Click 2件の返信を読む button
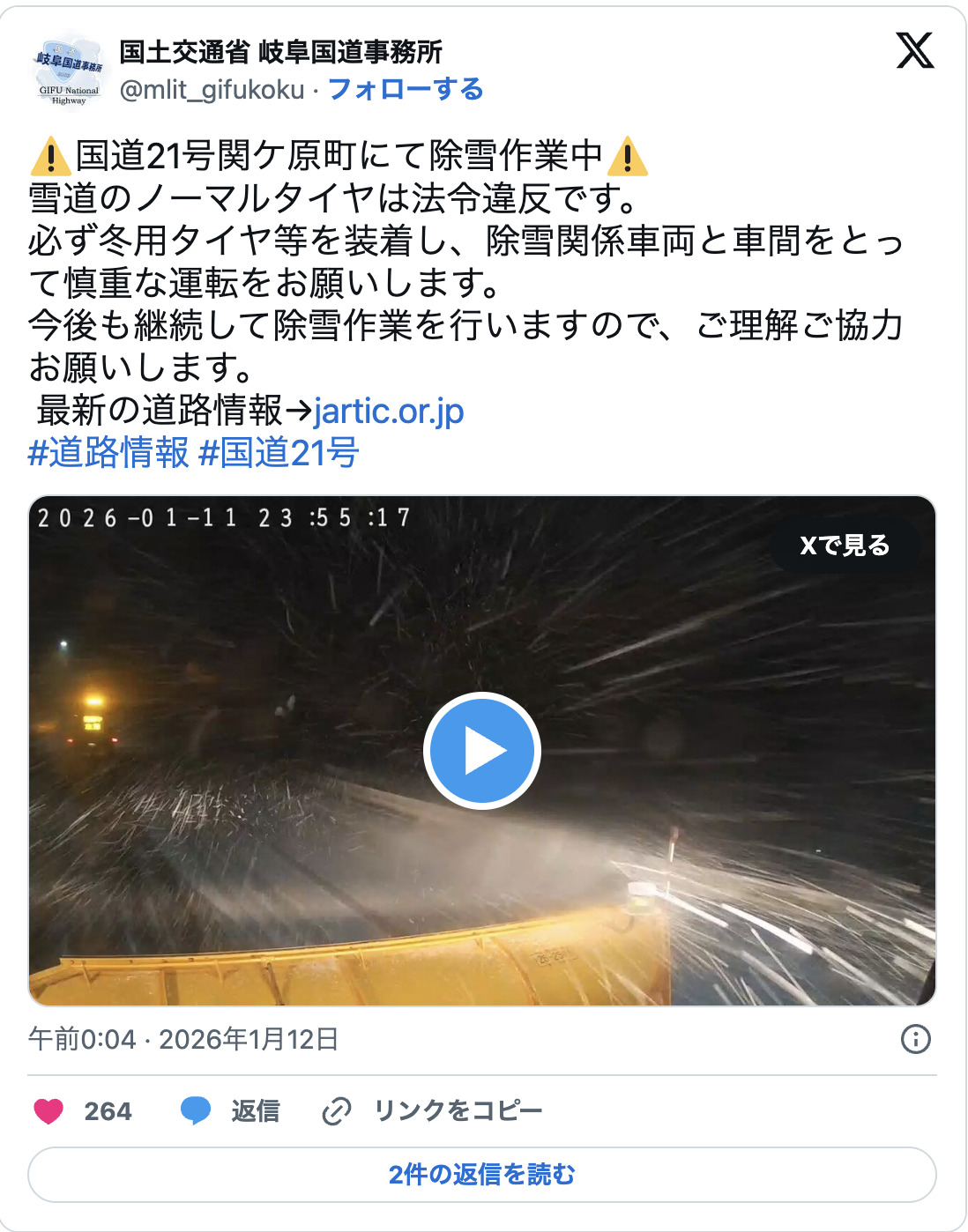The width and height of the screenshot is (968, 1232). point(482,1175)
